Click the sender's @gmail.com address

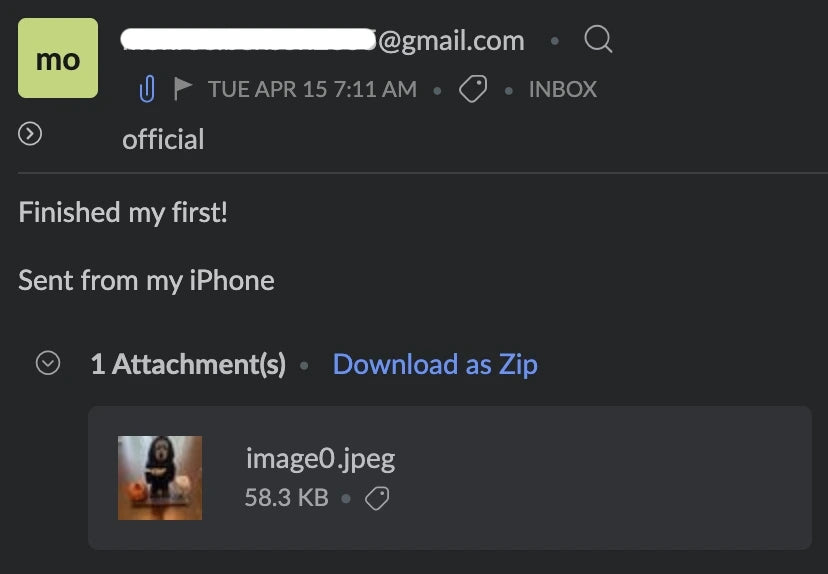(x=323, y=40)
